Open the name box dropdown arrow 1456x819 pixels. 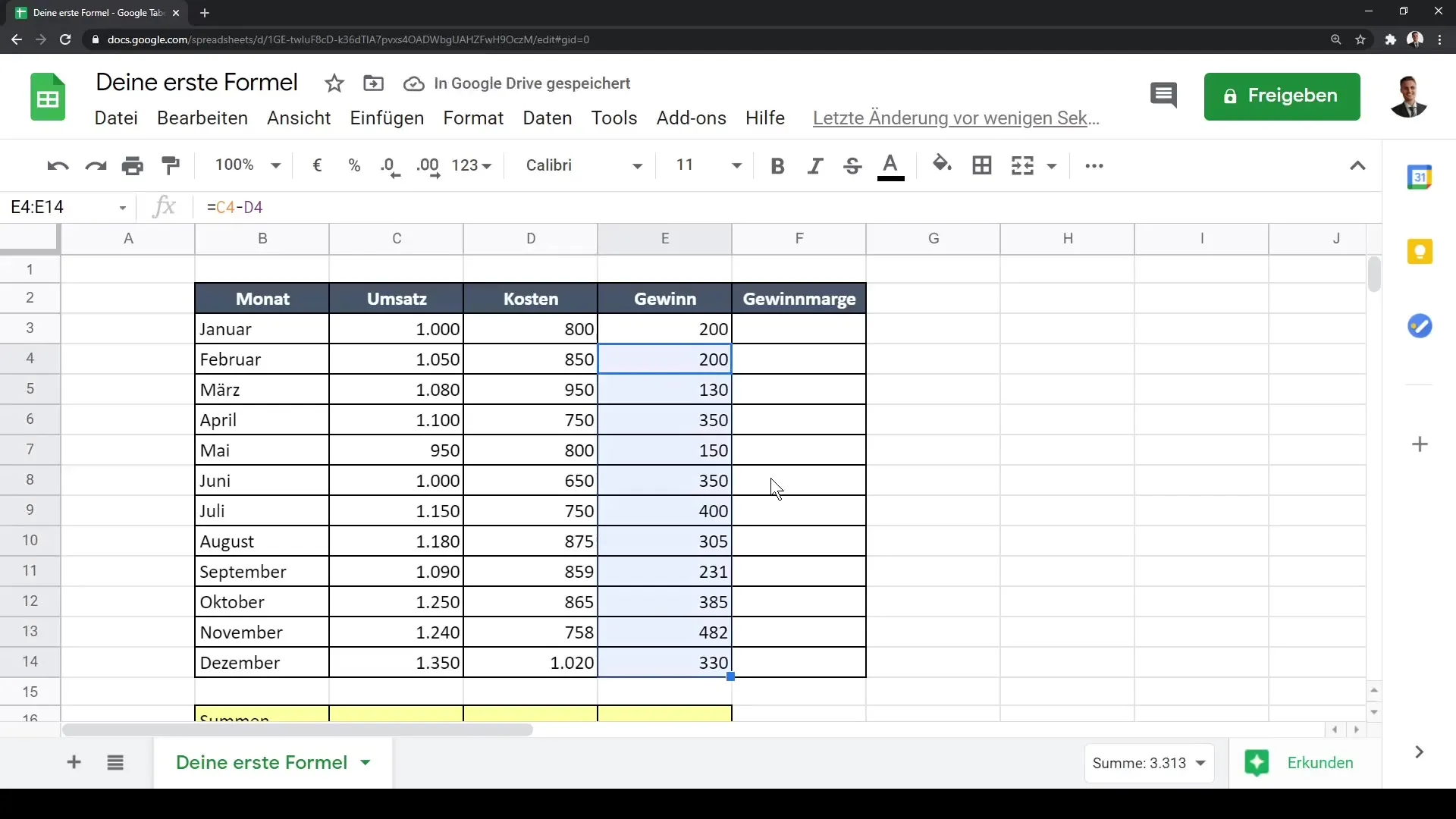pos(123,208)
